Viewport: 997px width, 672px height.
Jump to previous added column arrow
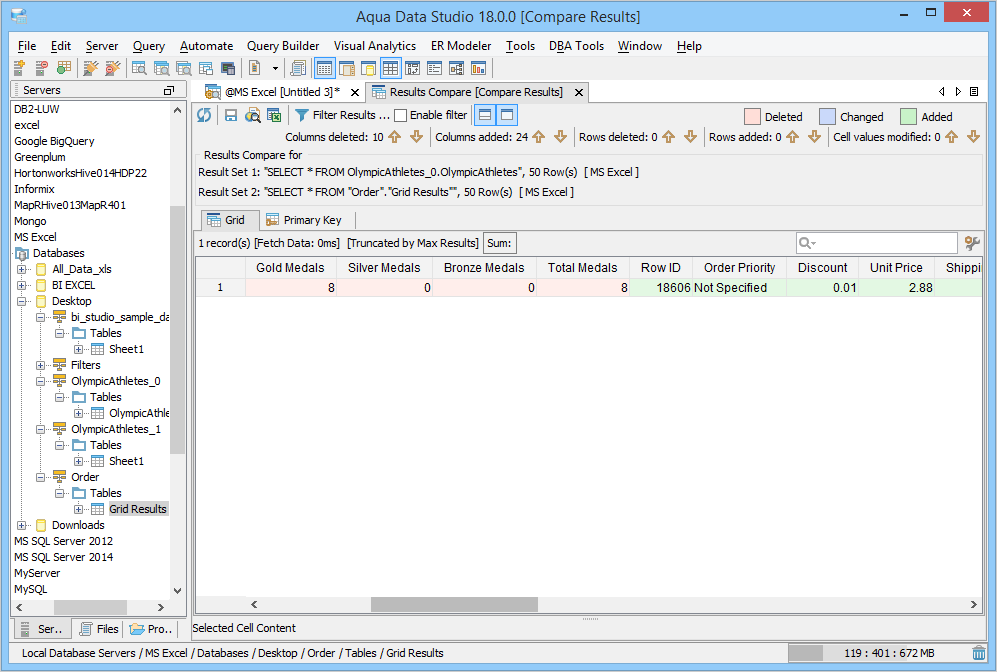pos(539,137)
